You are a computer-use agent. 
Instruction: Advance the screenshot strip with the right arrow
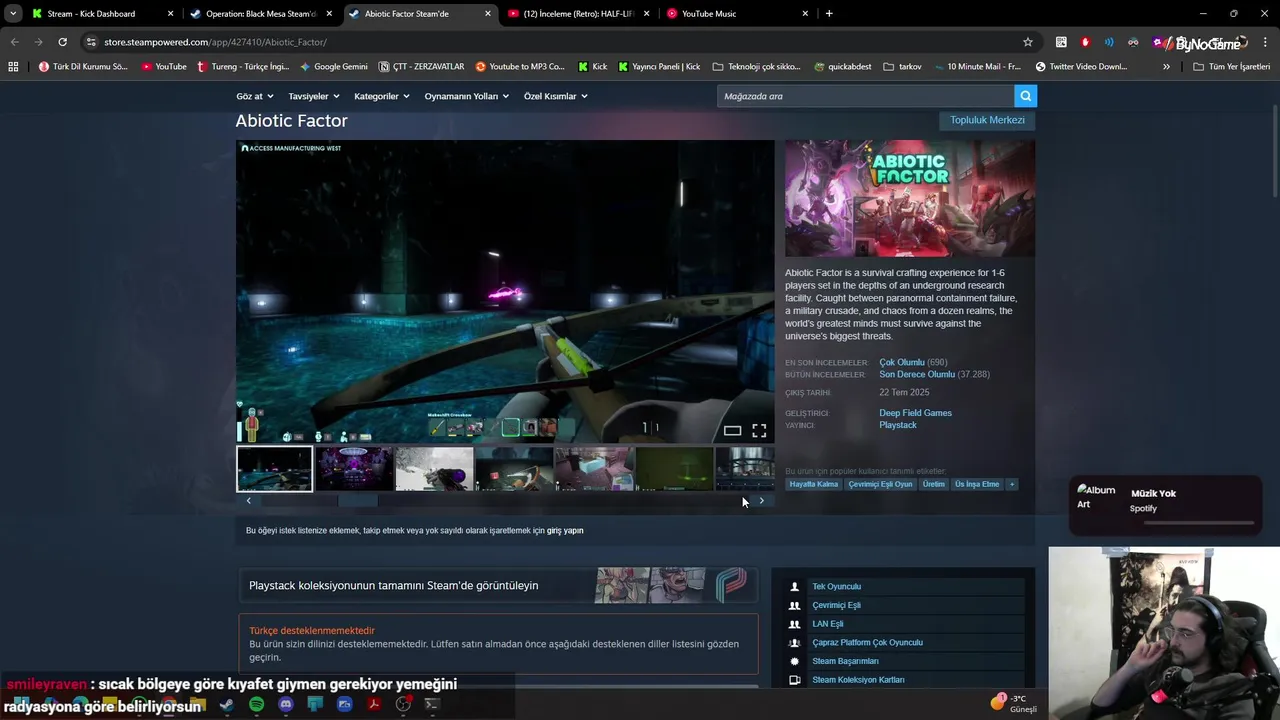(x=761, y=501)
